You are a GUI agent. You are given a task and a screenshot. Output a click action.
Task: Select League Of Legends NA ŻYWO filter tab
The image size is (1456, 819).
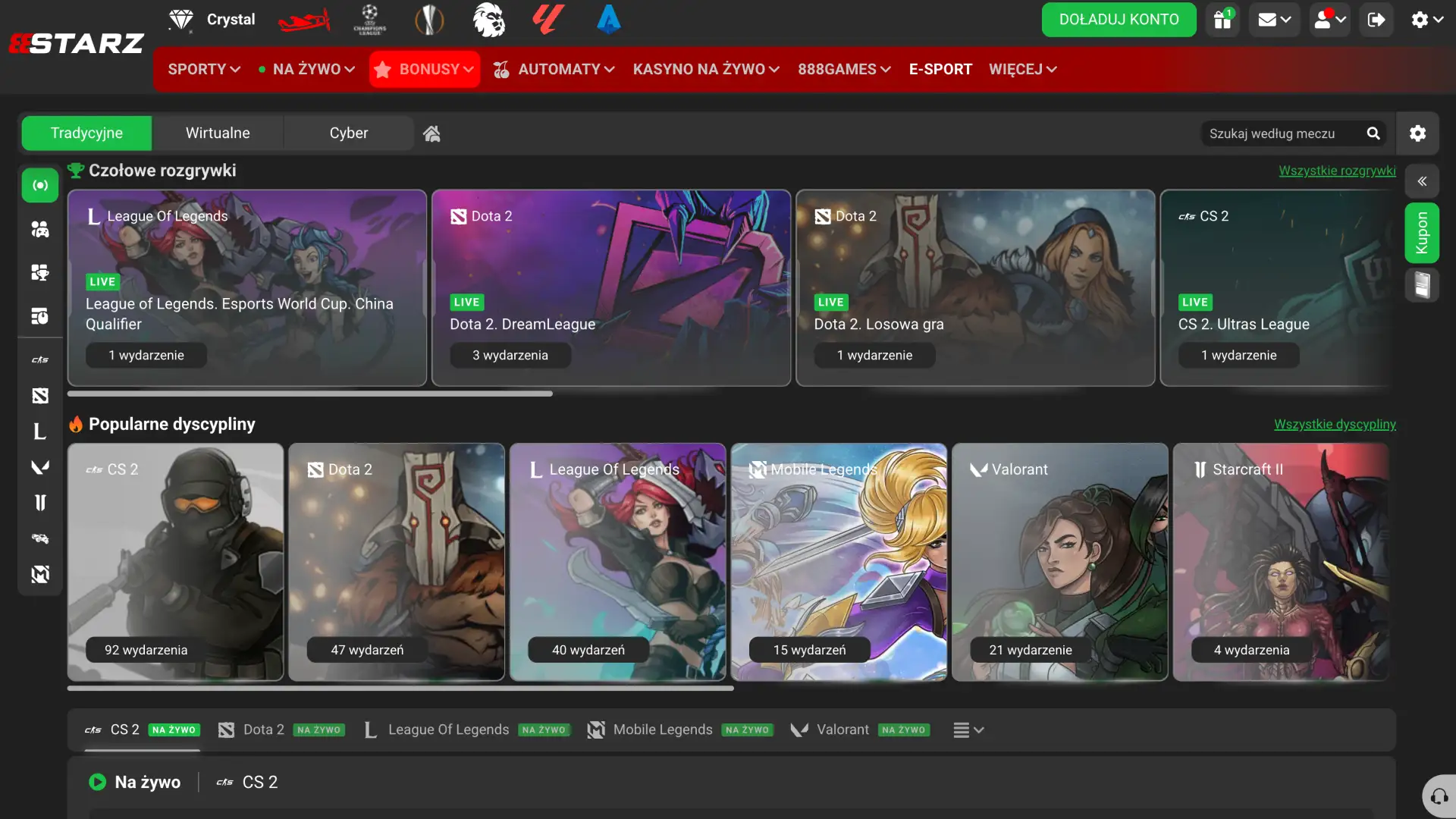(x=466, y=730)
